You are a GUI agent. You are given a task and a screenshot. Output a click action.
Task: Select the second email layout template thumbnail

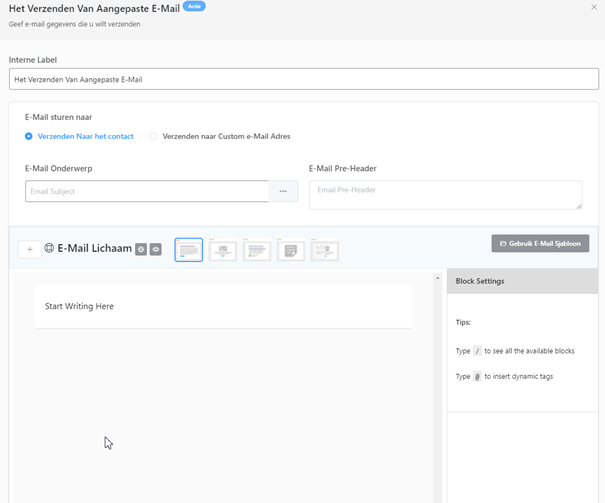[x=223, y=250]
